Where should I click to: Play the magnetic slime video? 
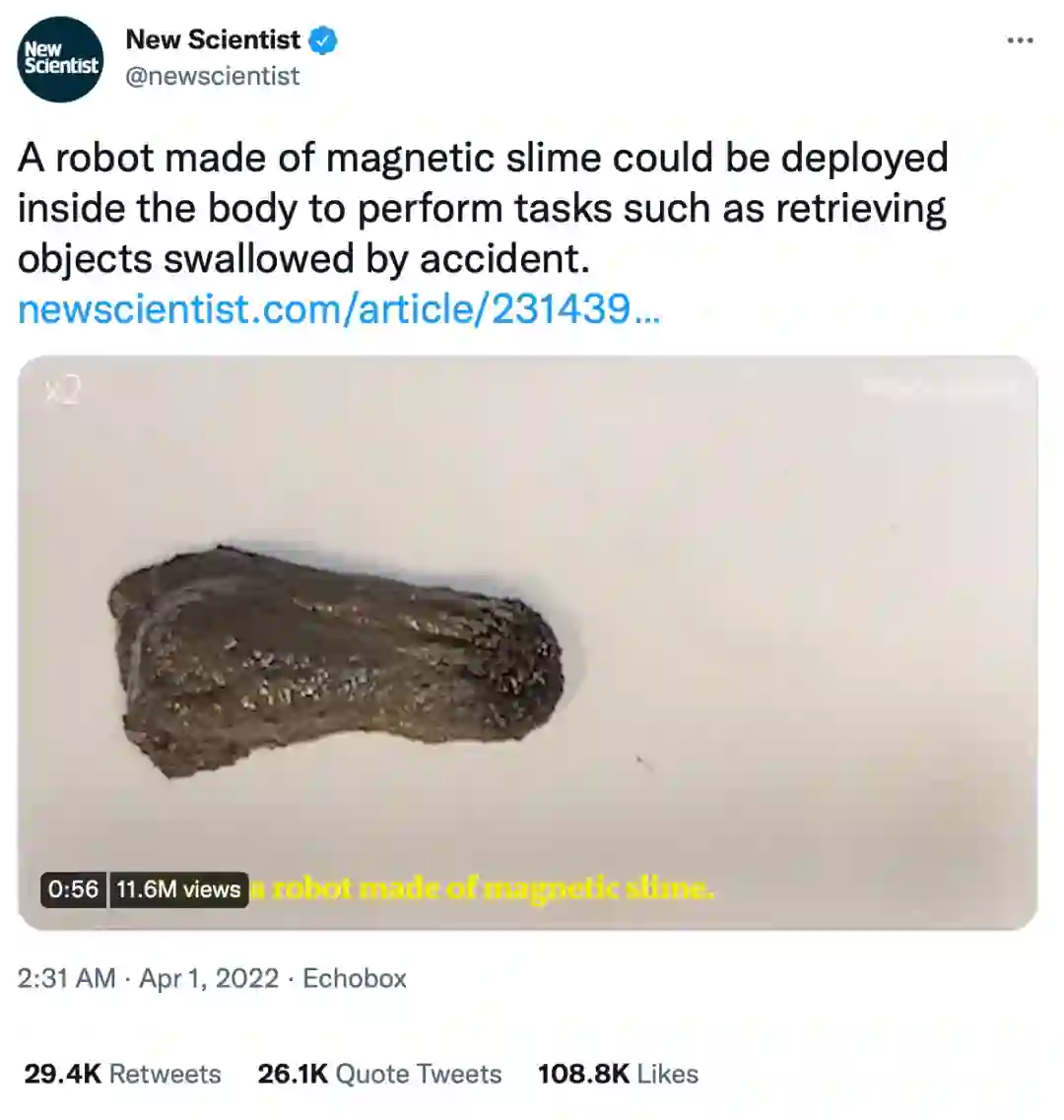point(527,642)
